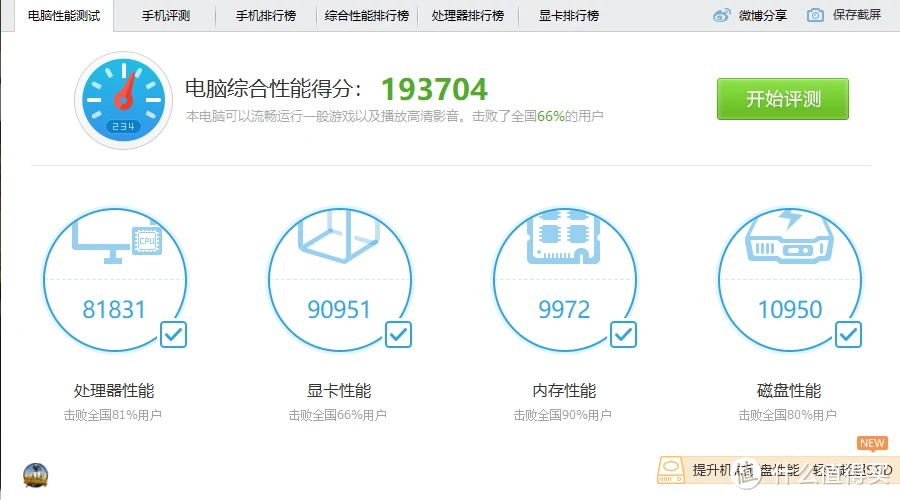Click the 击败全国66%用户 text
The image size is (900, 500).
point(338,415)
